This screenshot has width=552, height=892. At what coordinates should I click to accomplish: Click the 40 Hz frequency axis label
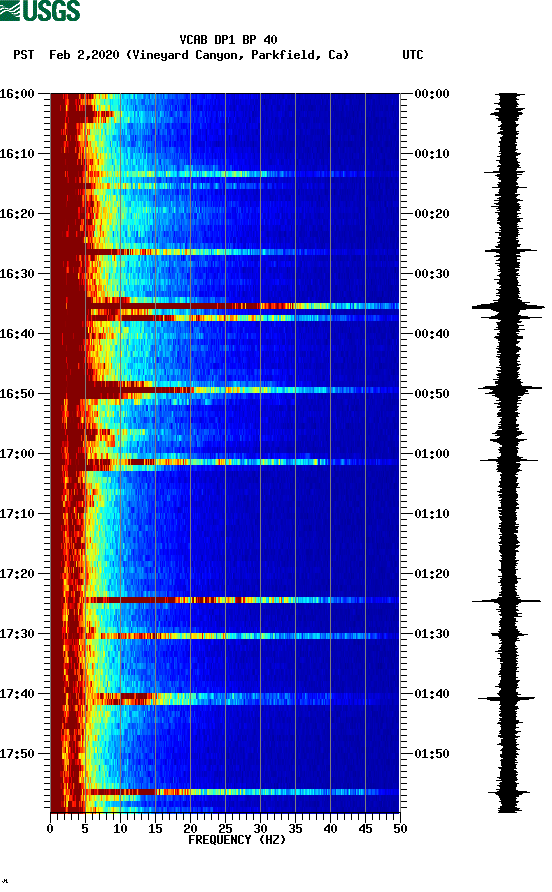330,828
